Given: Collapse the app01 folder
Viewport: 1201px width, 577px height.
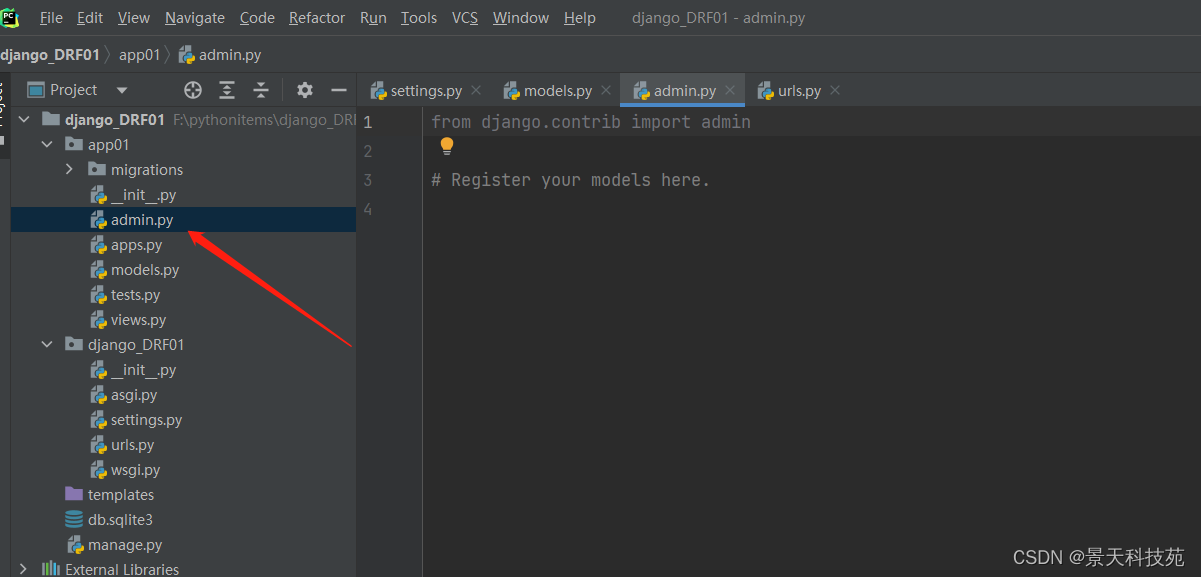Looking at the screenshot, I should 46,144.
